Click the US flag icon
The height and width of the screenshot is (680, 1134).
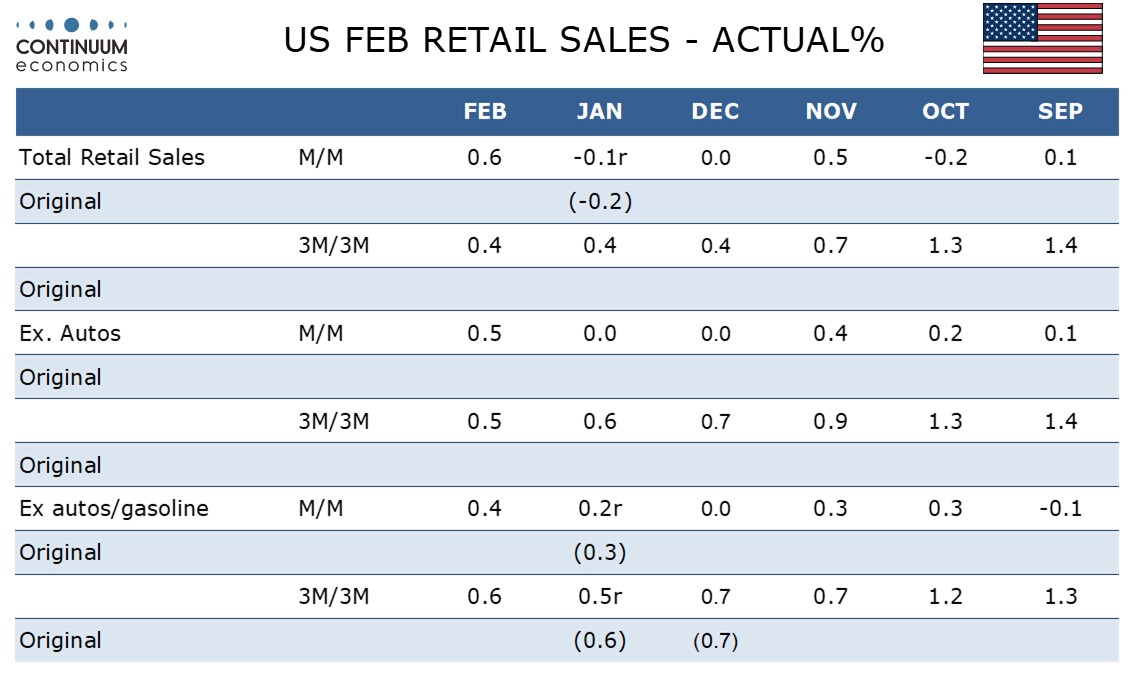pos(1042,39)
